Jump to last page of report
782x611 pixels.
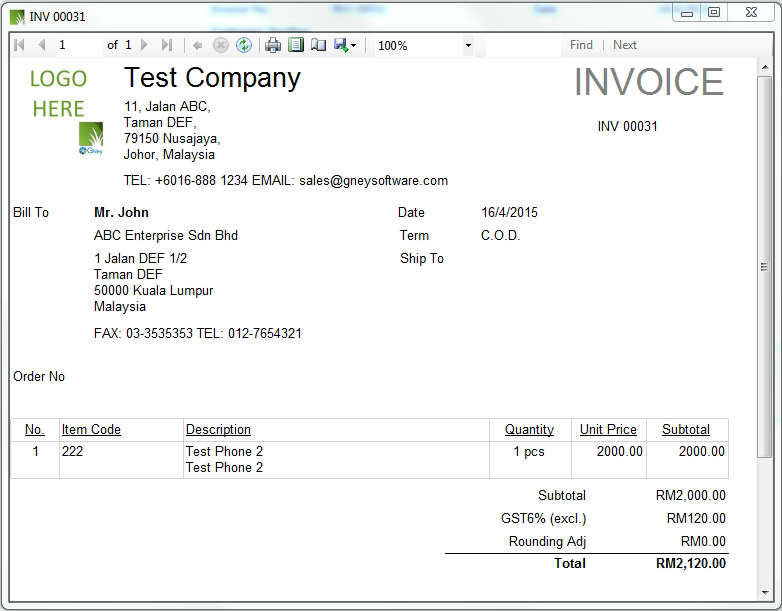pyautogui.click(x=167, y=45)
